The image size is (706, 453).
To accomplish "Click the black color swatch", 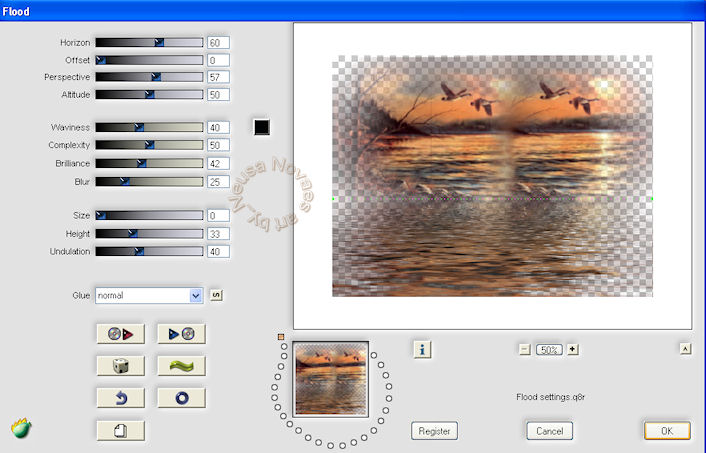I will click(262, 127).
